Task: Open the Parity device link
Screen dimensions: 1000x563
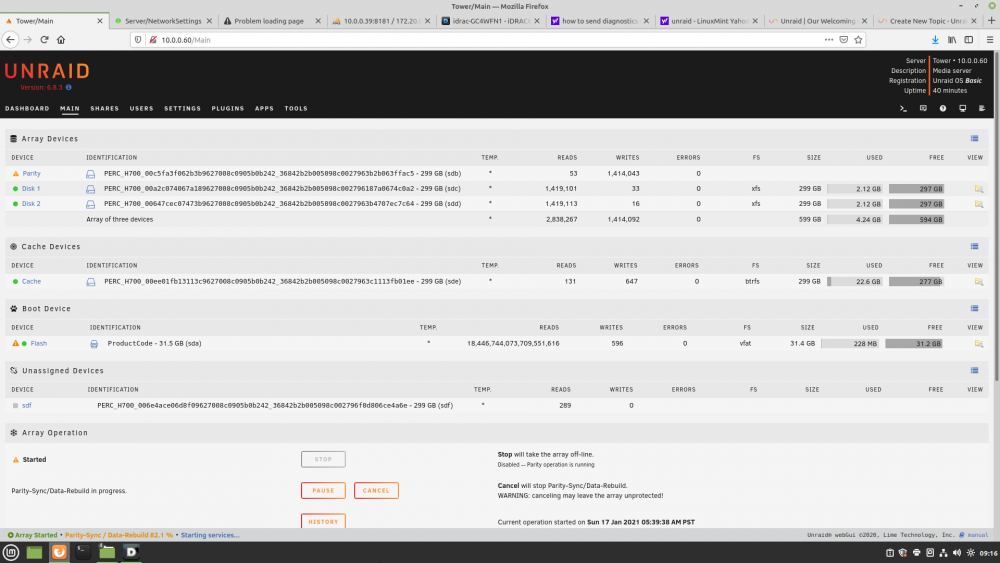Action: 31,173
